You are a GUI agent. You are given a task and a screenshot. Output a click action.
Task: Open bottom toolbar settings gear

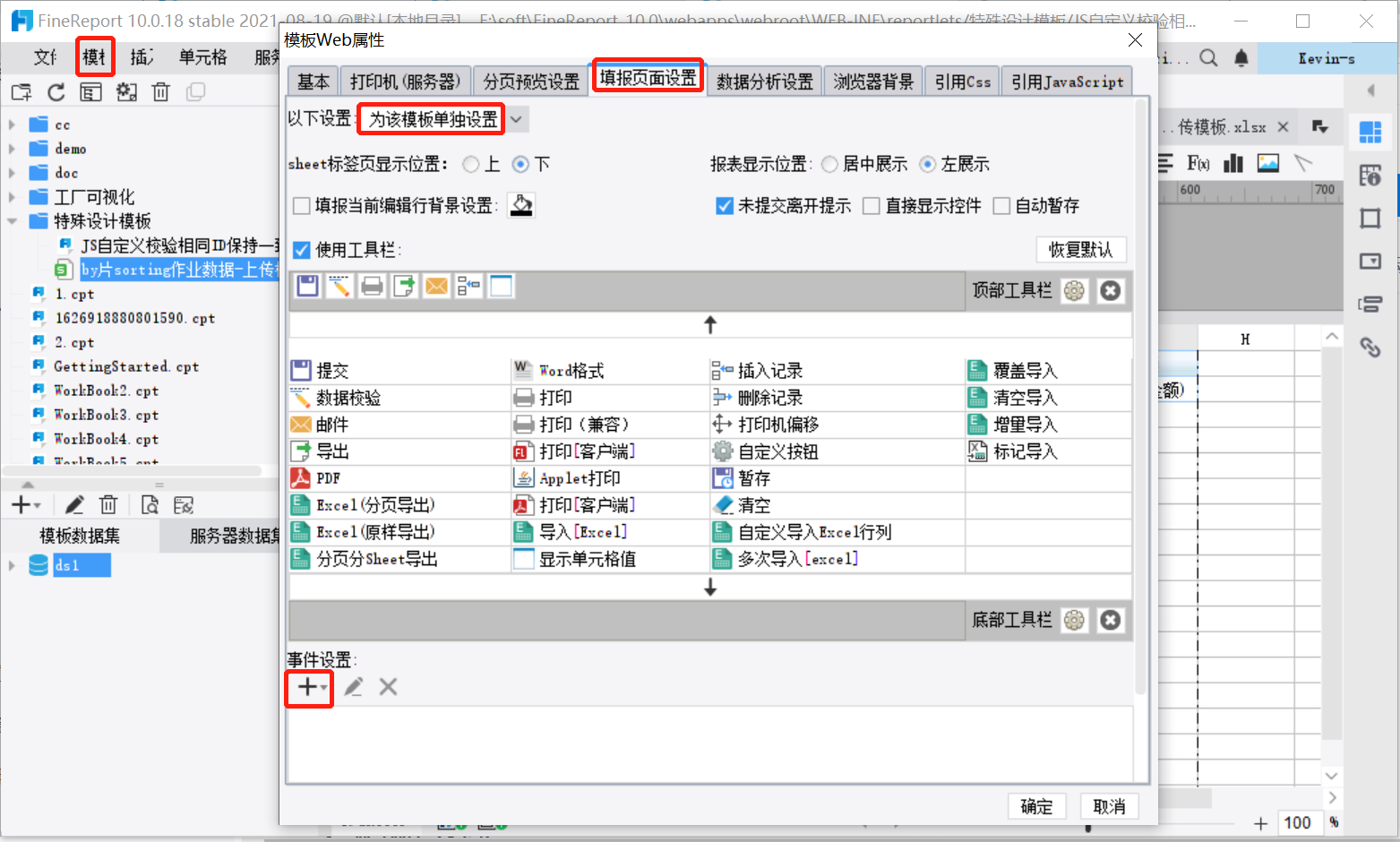(x=1074, y=621)
